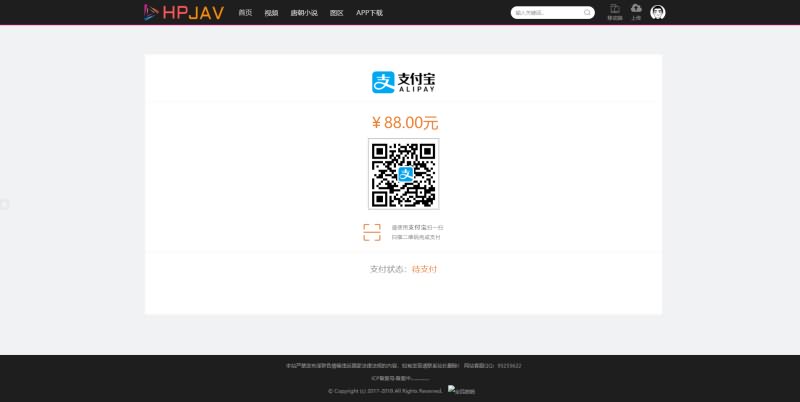Image resolution: width=800 pixels, height=402 pixels.
Task: Open the folder icon beside search
Action: click(614, 10)
